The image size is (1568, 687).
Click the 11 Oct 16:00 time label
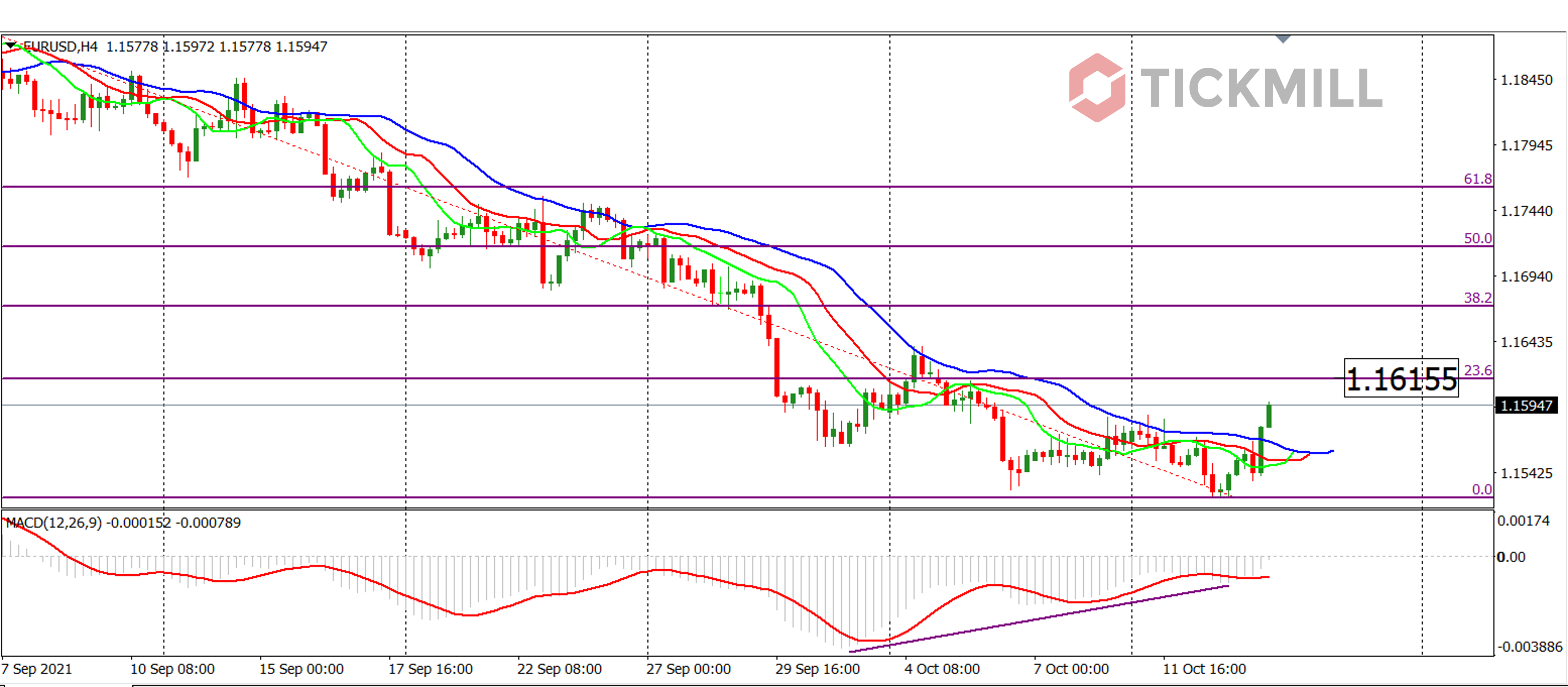coord(1205,669)
